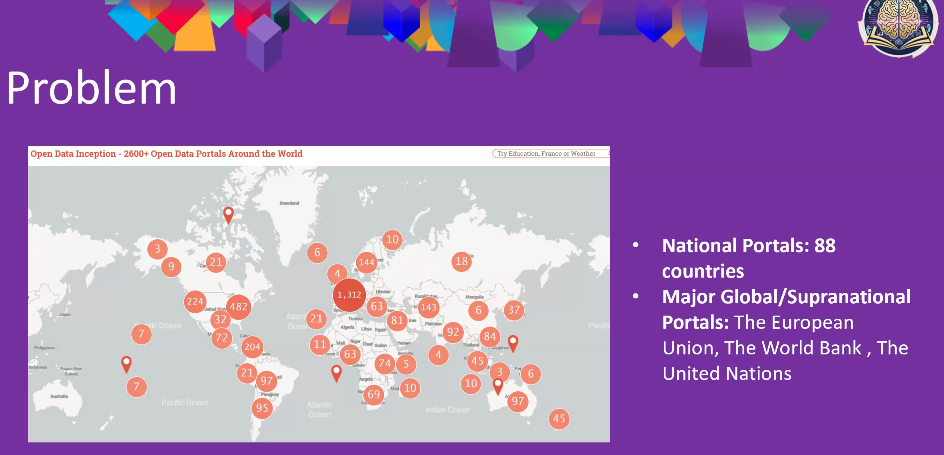Click the red pin west of the 7 Pacific cluster
This screenshot has height=455, width=944.
coord(126,364)
